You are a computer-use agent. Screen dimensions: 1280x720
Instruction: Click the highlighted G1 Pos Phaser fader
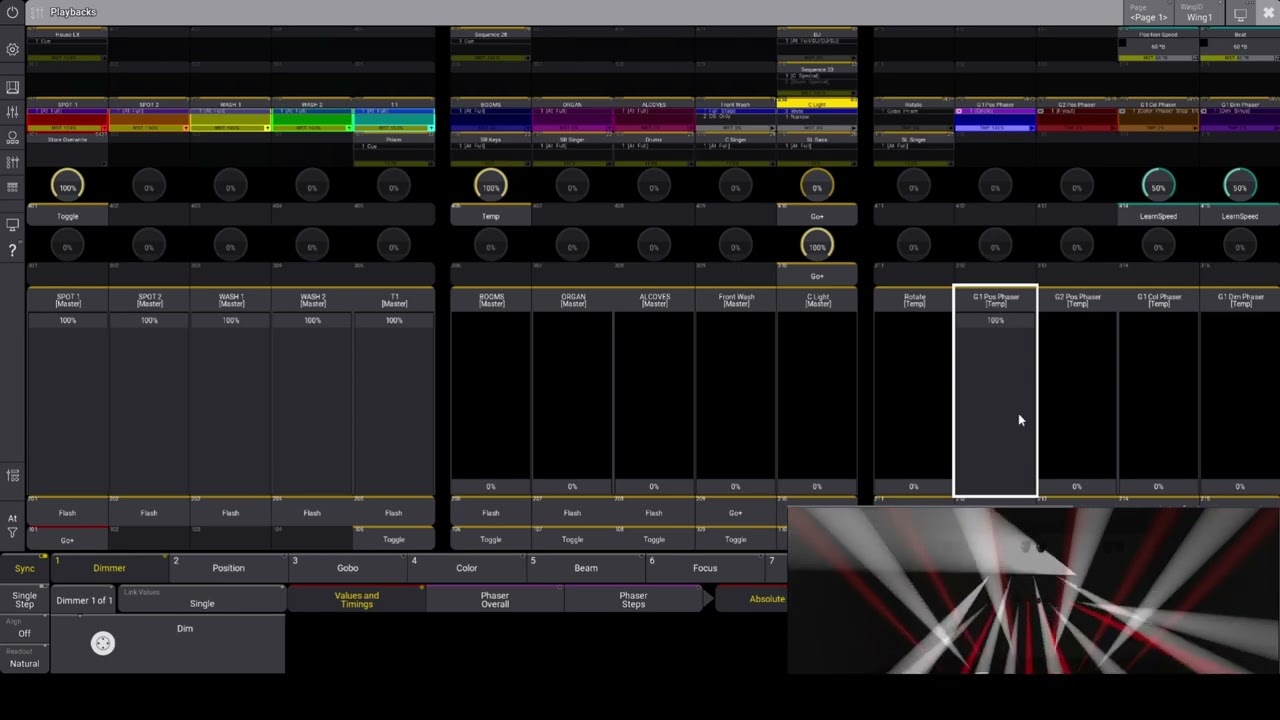click(x=996, y=391)
